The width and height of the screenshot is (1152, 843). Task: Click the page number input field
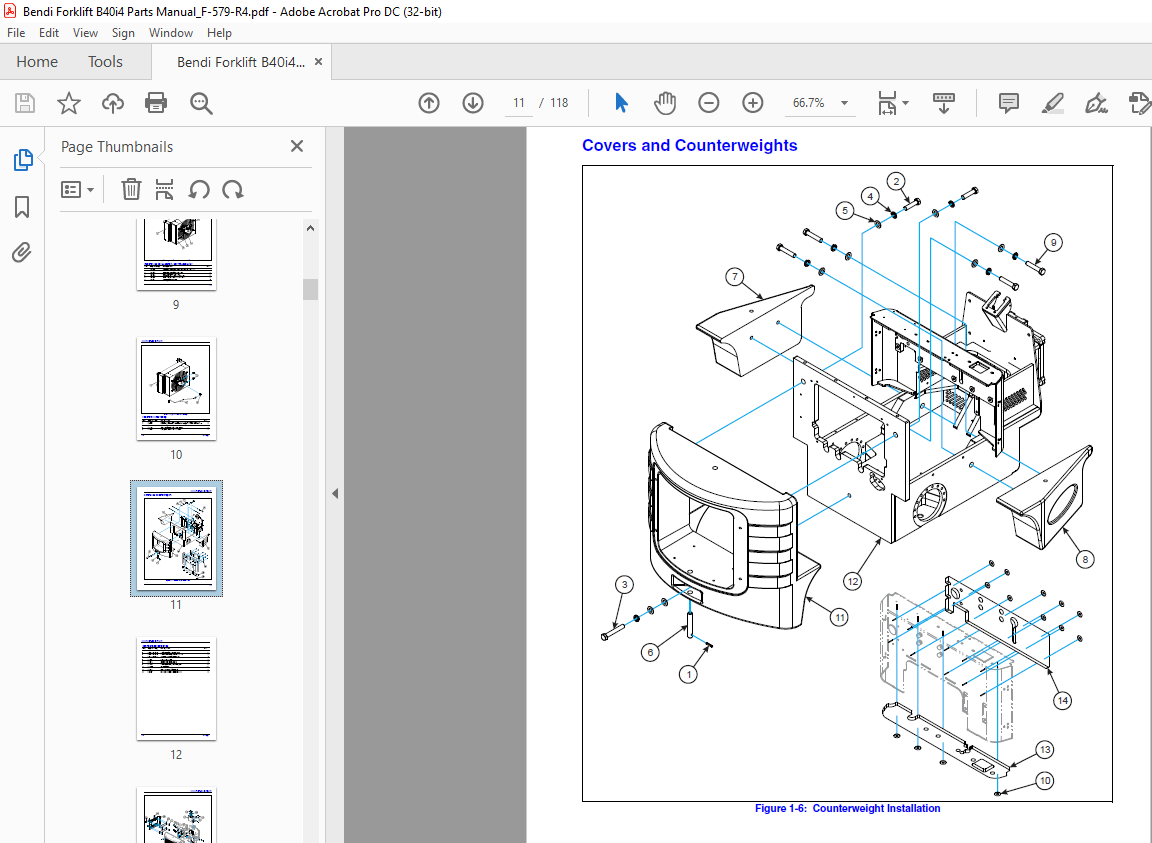click(x=519, y=103)
